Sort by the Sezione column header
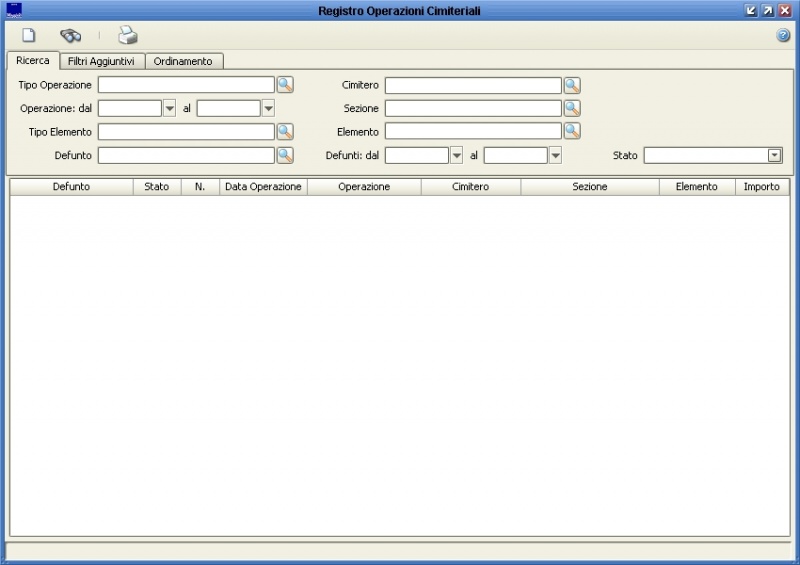The width and height of the screenshot is (800, 565). [x=590, y=187]
